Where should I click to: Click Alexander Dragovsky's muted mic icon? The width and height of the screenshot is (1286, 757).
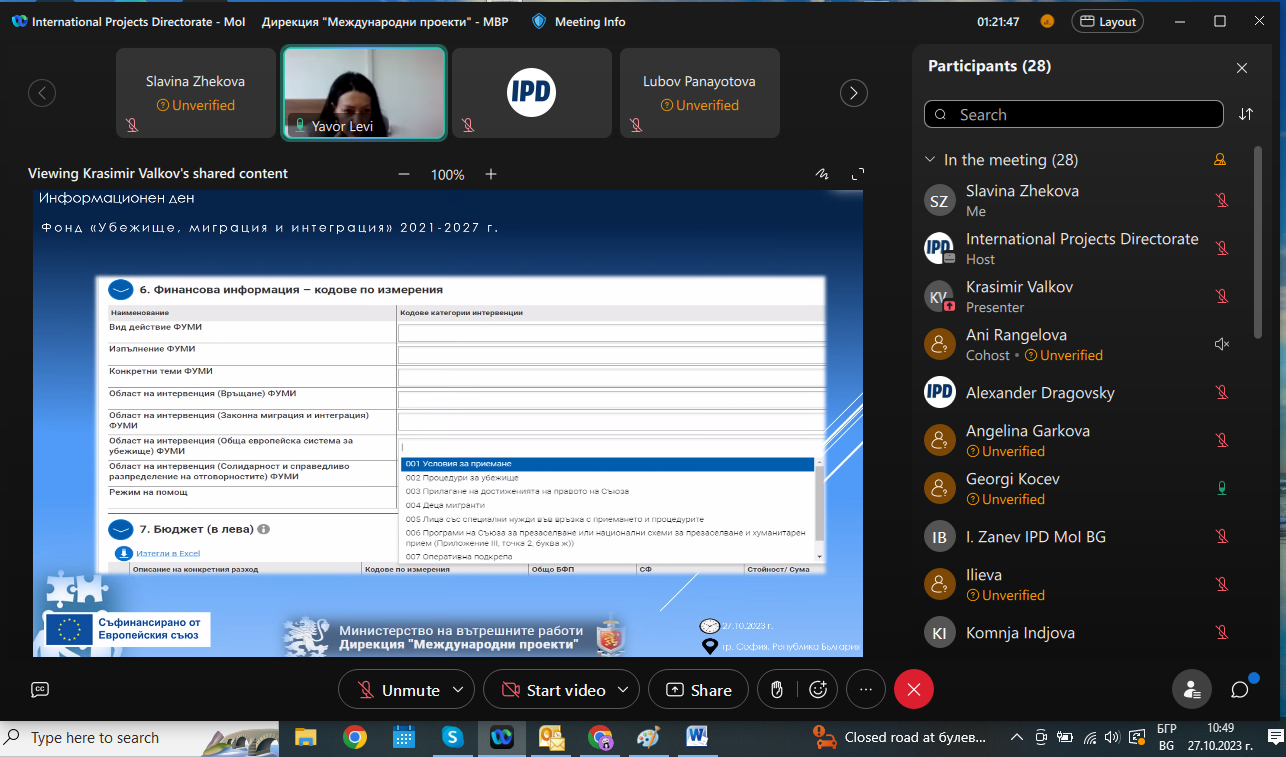click(1221, 392)
